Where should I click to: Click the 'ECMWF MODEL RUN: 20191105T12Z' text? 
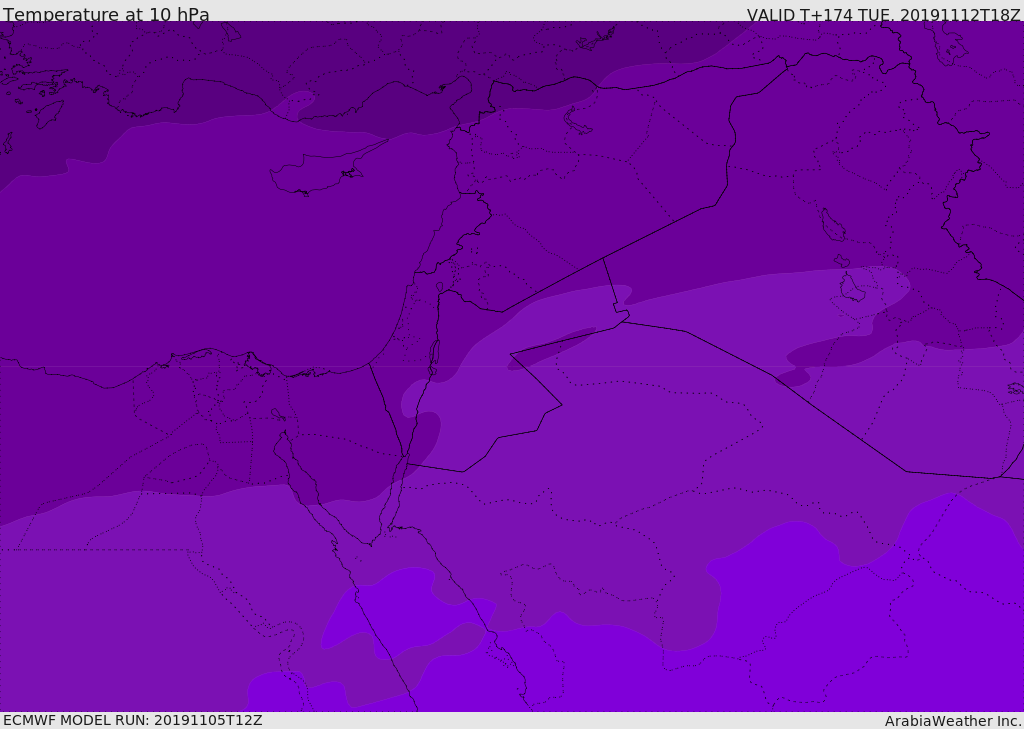[x=133, y=720]
